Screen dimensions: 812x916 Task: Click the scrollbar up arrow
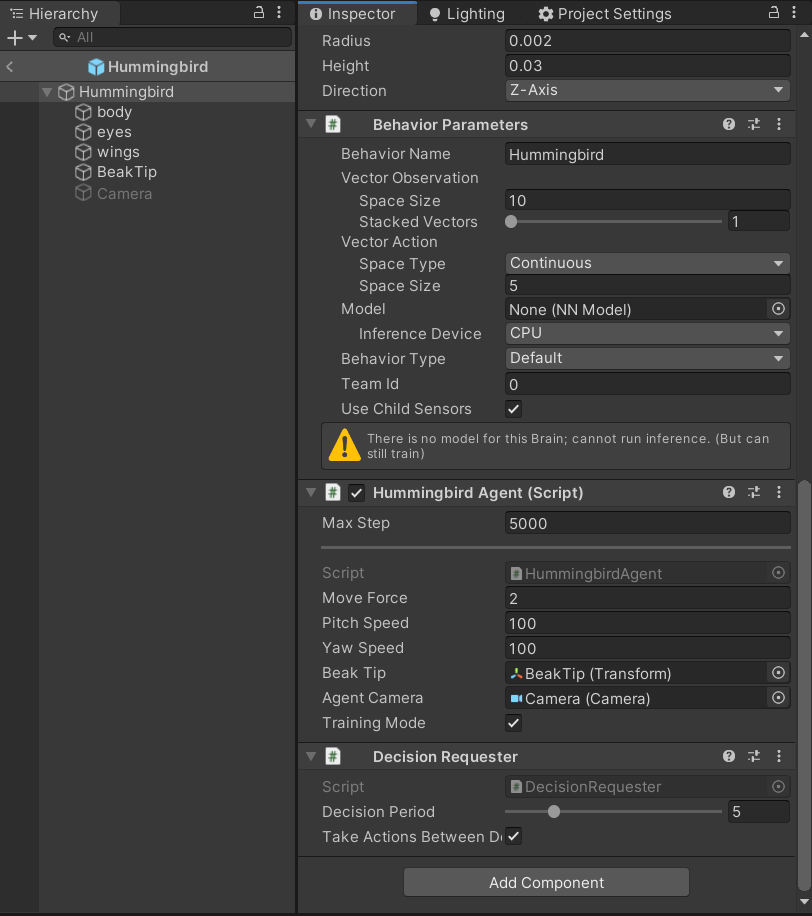(804, 35)
